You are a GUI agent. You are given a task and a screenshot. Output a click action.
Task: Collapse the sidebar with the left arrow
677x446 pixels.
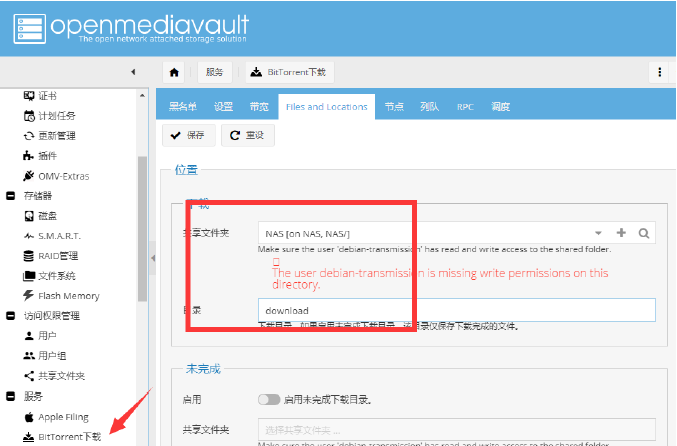coord(133,72)
